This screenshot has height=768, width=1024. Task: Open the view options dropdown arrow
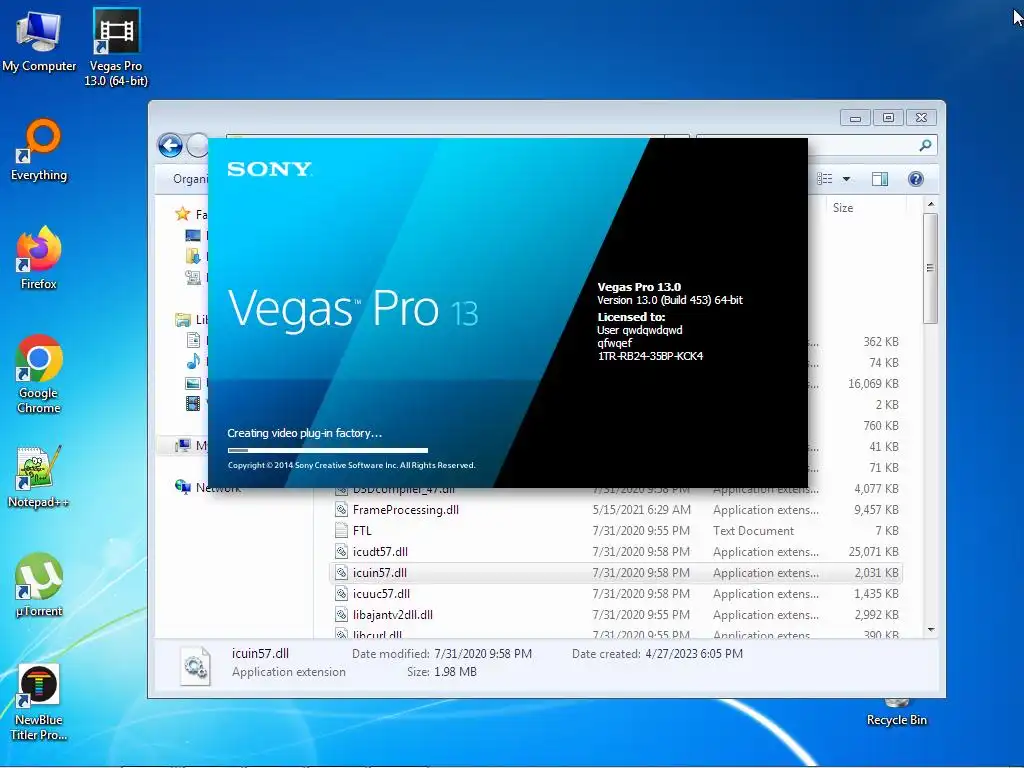pos(846,179)
